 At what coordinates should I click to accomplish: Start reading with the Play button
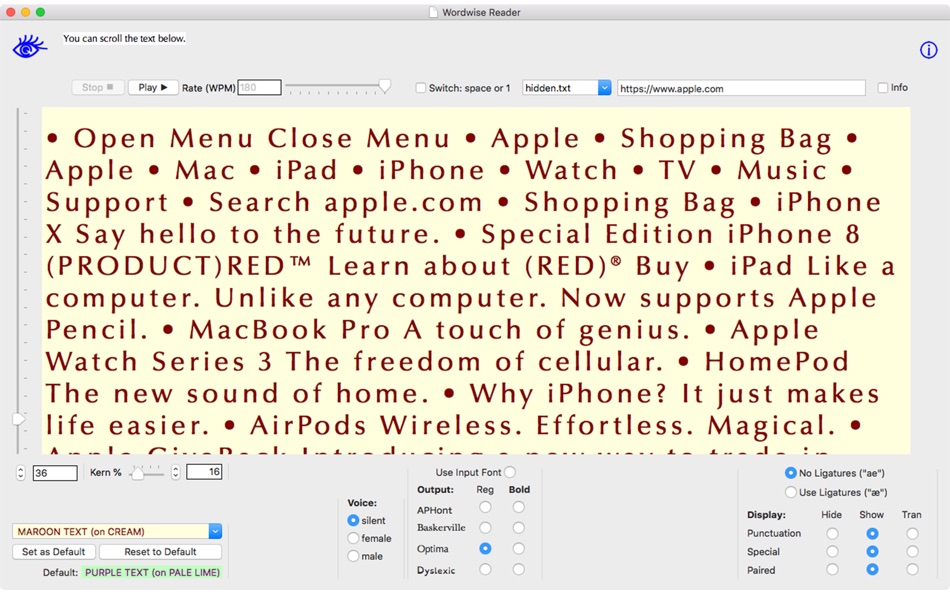pos(153,87)
